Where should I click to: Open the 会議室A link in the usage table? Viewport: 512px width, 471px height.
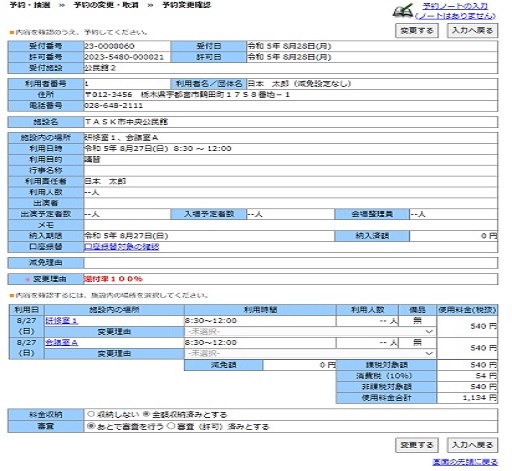tap(62, 342)
